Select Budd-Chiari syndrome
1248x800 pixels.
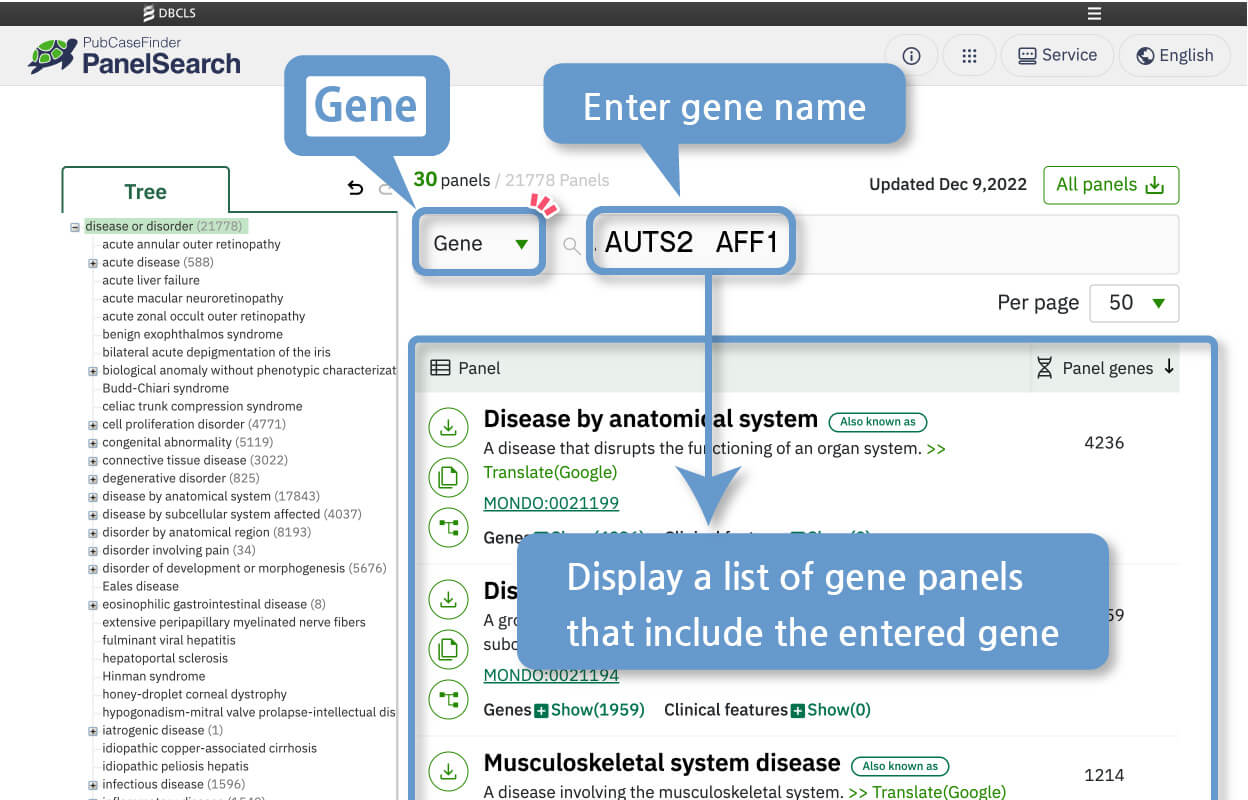click(x=165, y=388)
